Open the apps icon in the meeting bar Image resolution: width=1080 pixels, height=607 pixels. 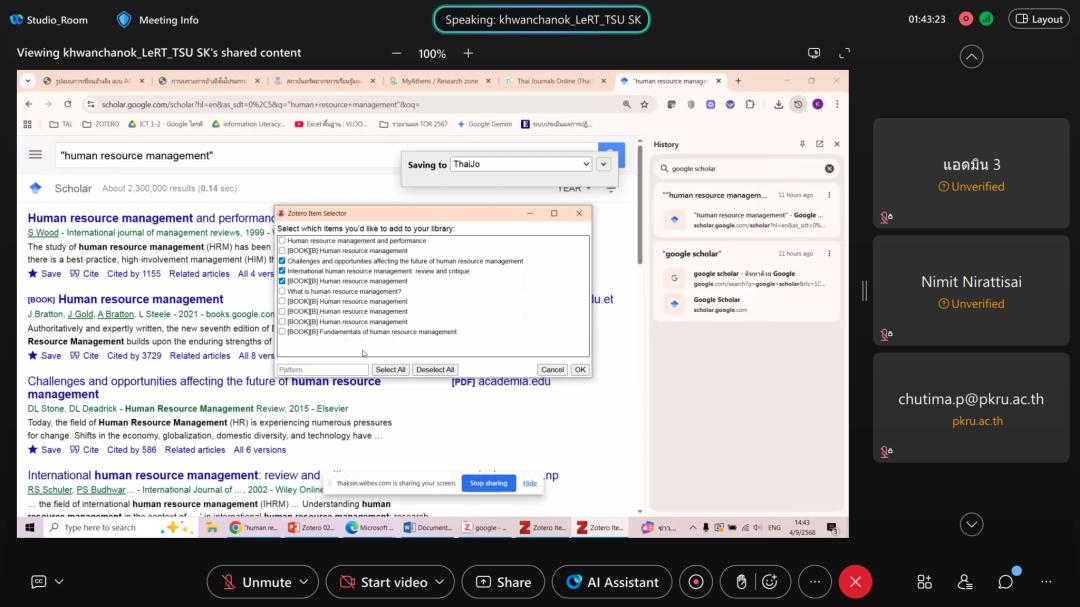(924, 582)
